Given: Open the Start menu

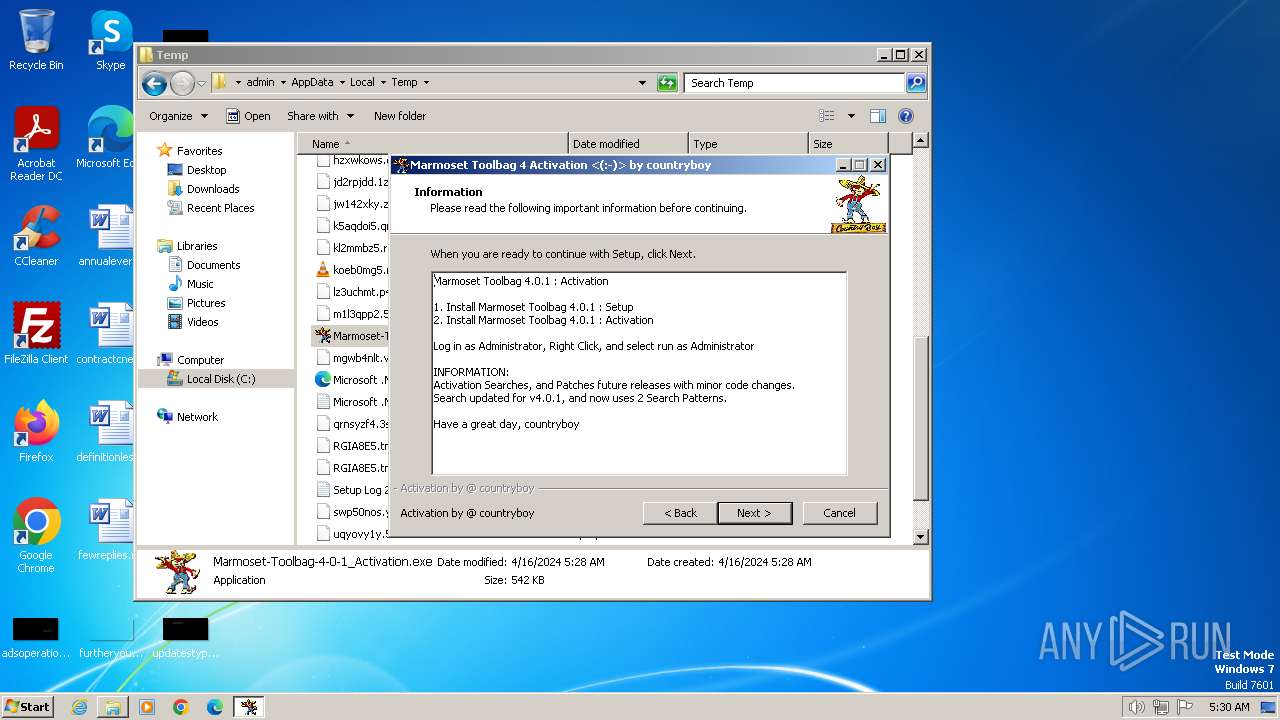Looking at the screenshot, I should click(x=28, y=706).
